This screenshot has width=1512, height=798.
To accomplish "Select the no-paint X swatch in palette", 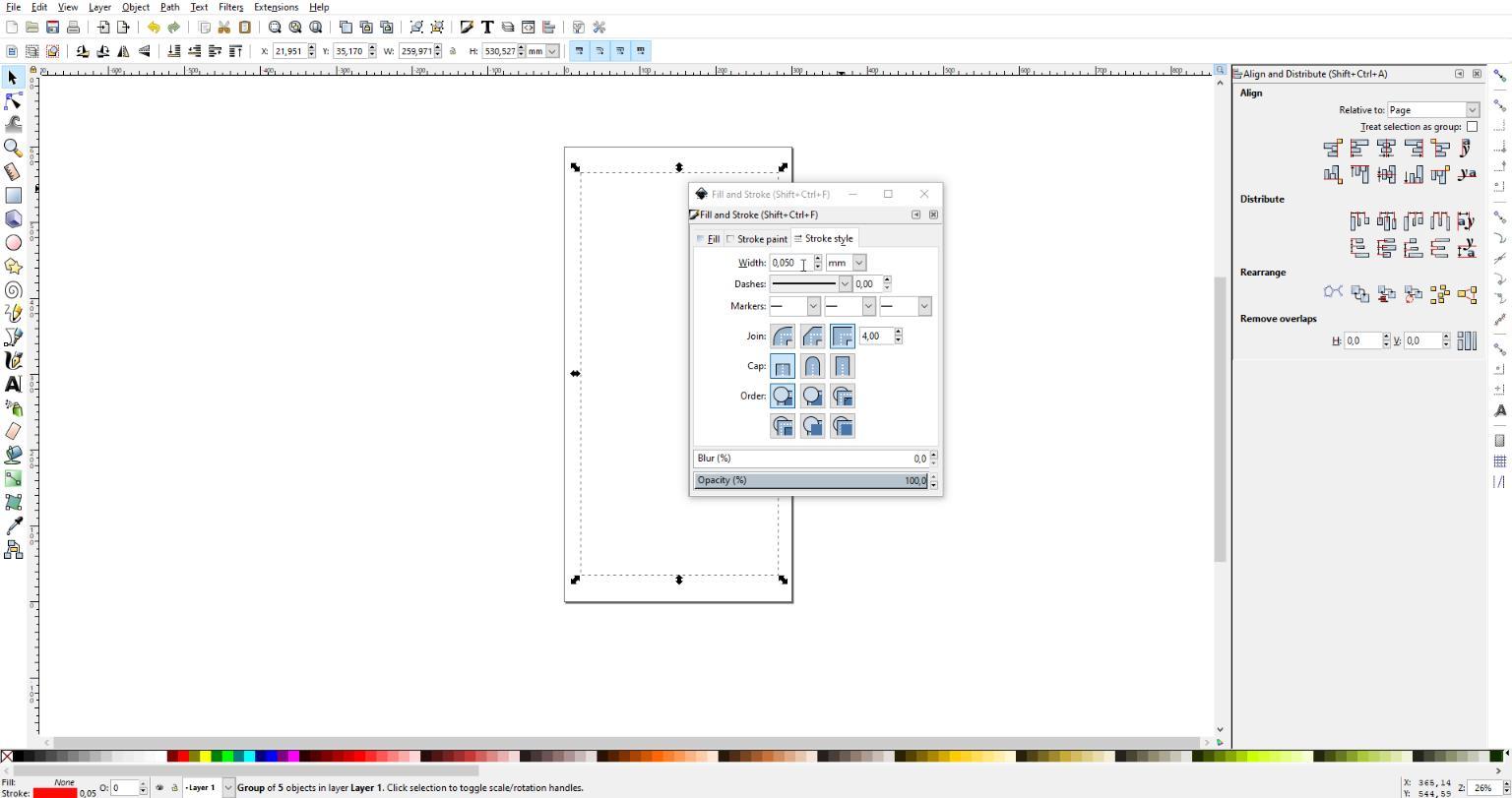I will (x=7, y=756).
